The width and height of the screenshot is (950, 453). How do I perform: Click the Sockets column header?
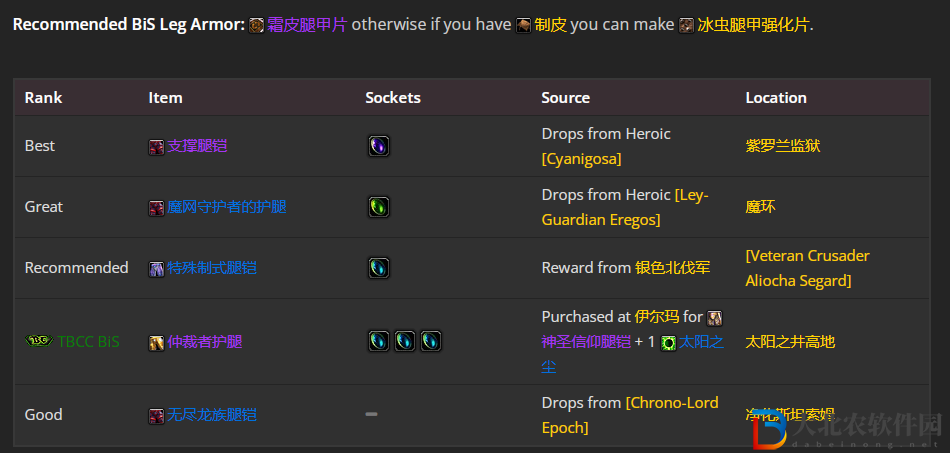click(x=393, y=98)
